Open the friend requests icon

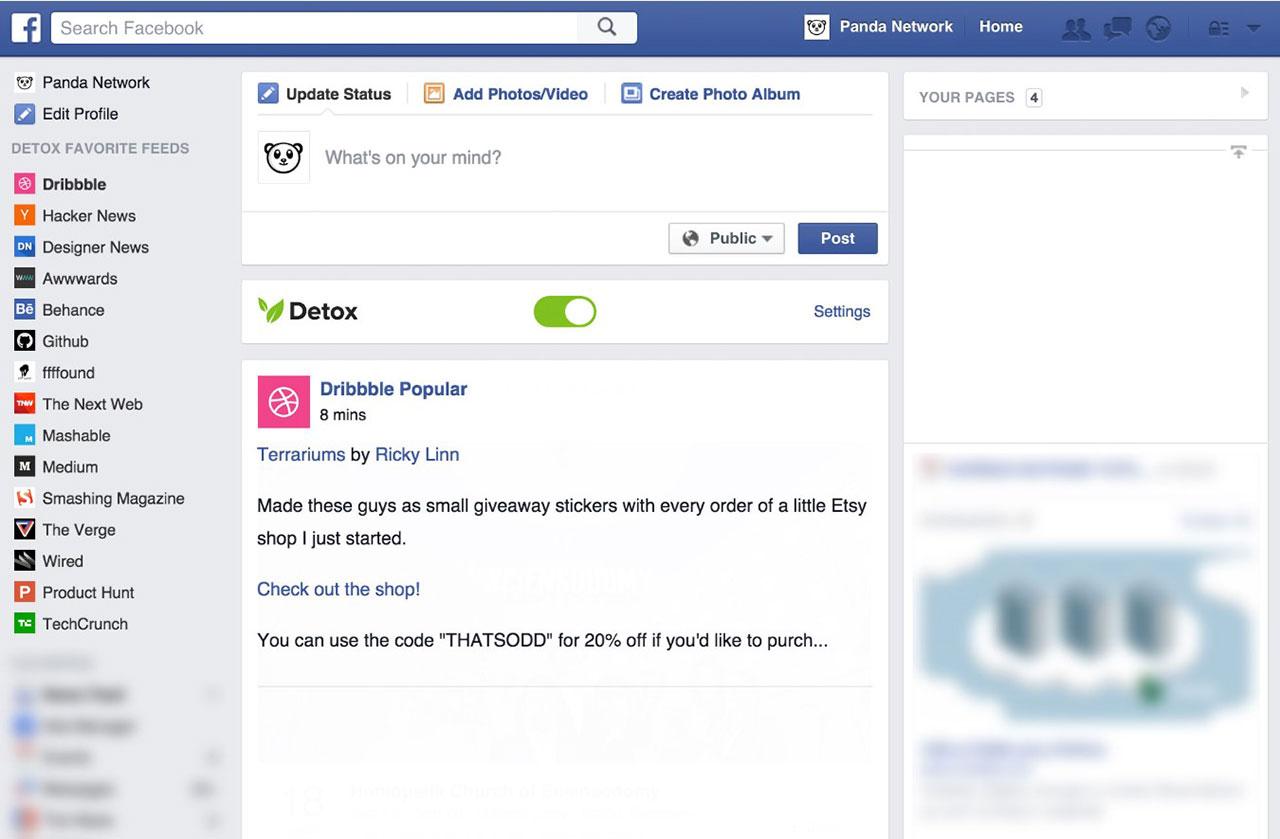(1076, 29)
